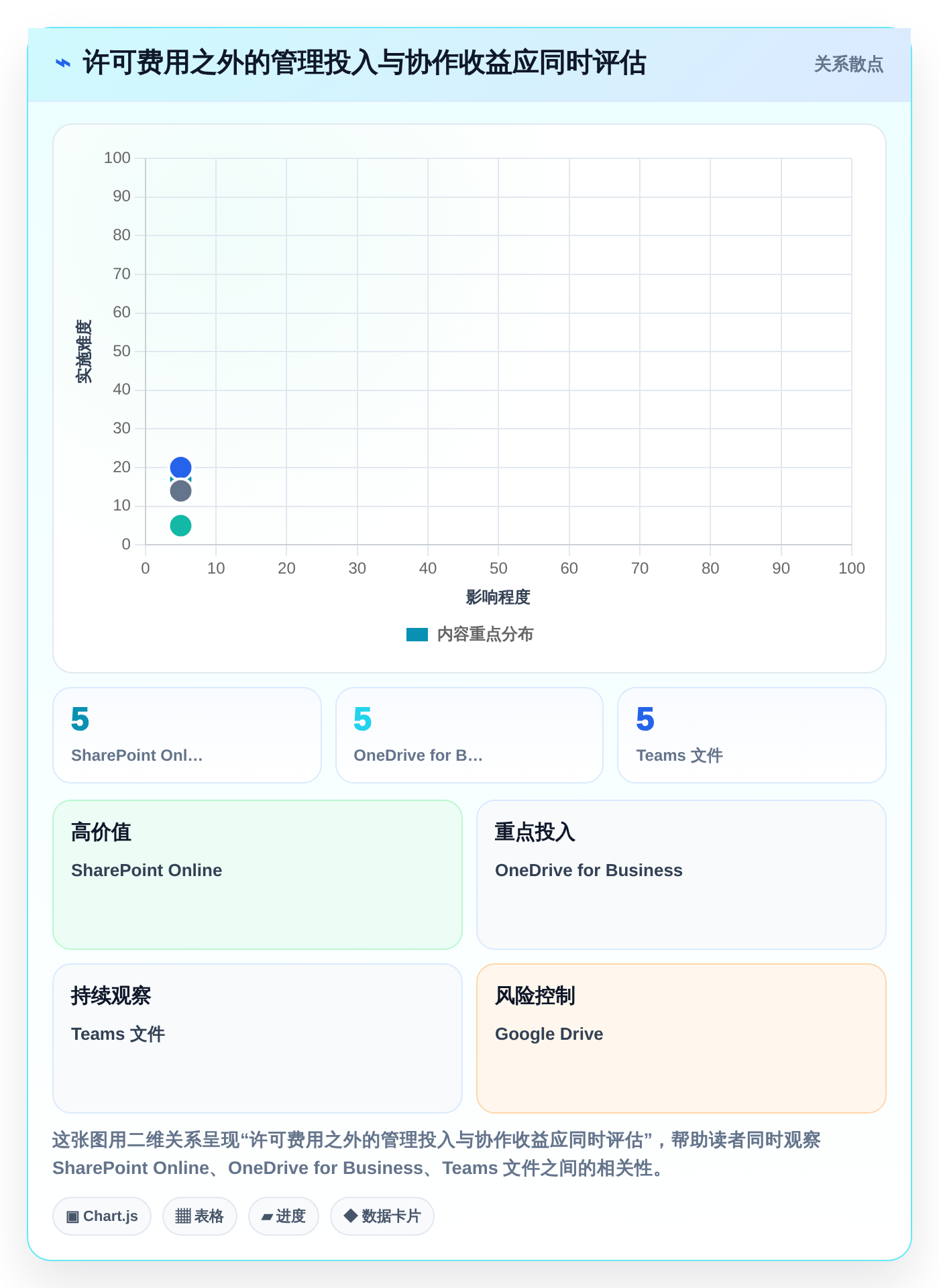Click the lightning bolt icon in header
Screen dimensions: 939x1288
(63, 64)
